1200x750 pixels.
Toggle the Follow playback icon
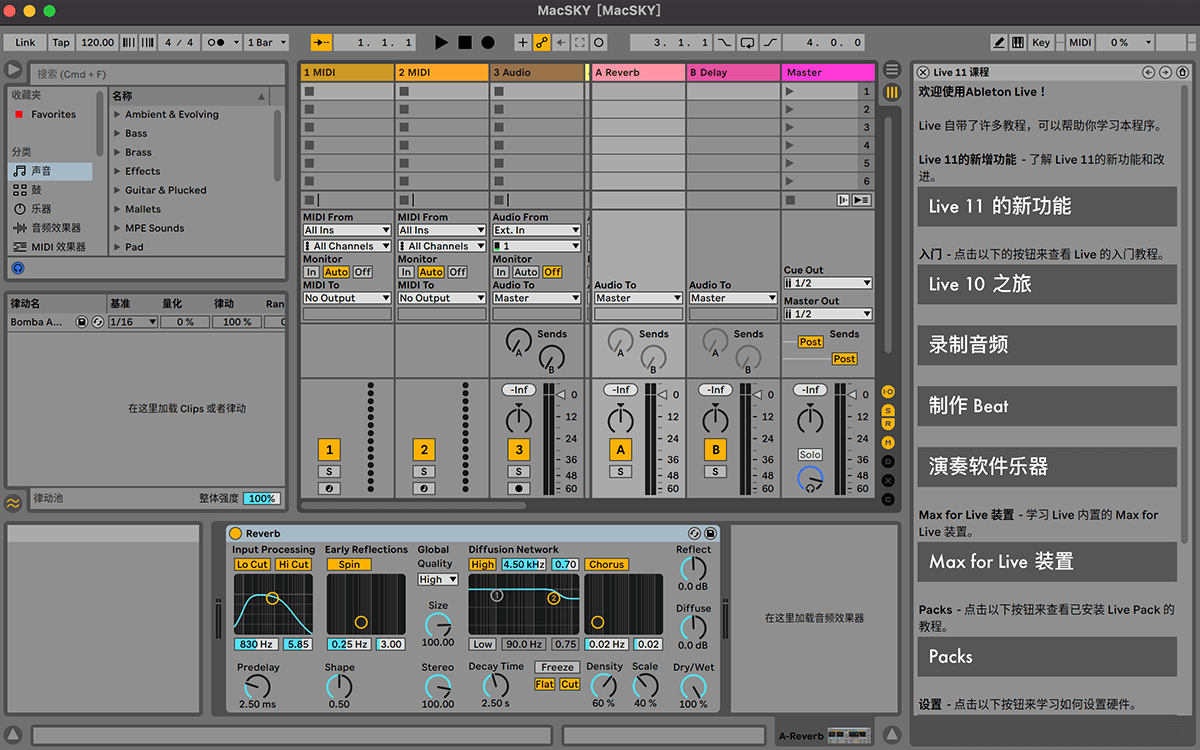point(320,43)
